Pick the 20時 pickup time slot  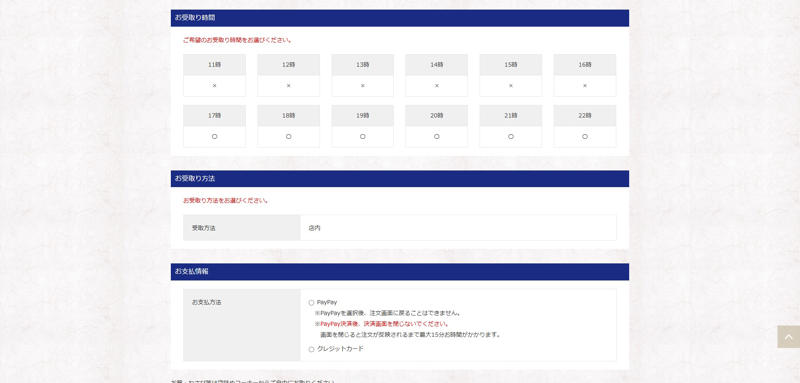436,126
